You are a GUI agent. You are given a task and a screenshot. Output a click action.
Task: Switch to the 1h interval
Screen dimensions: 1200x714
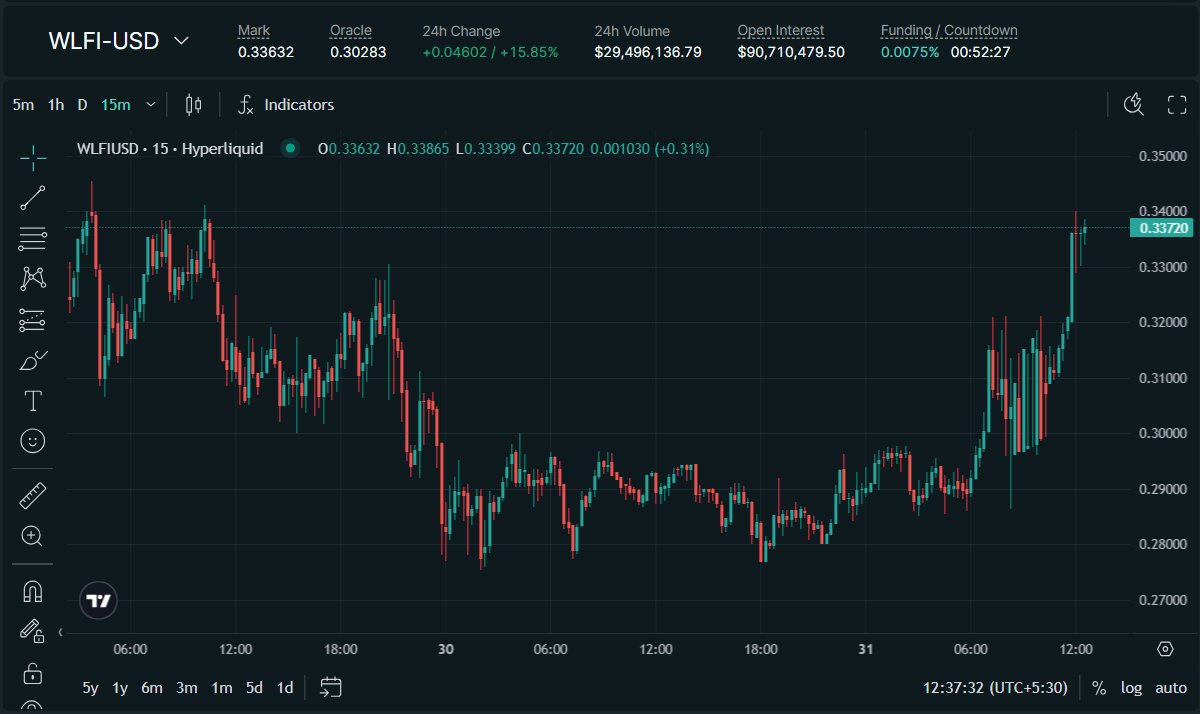tap(56, 104)
